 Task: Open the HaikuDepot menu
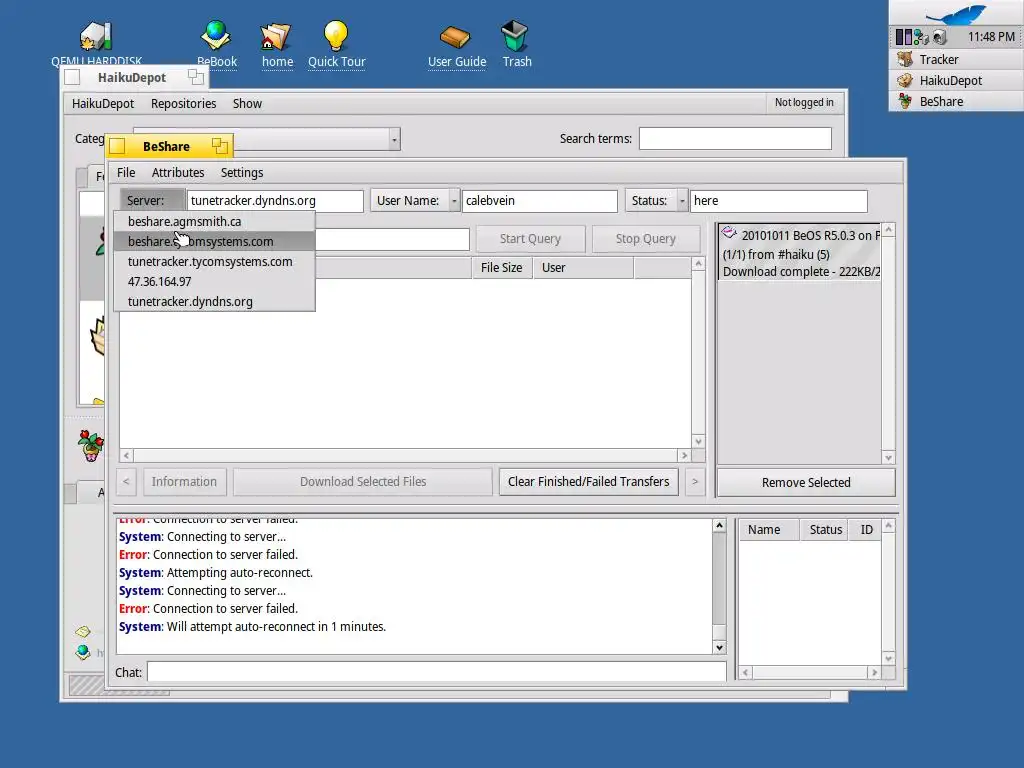[x=103, y=103]
